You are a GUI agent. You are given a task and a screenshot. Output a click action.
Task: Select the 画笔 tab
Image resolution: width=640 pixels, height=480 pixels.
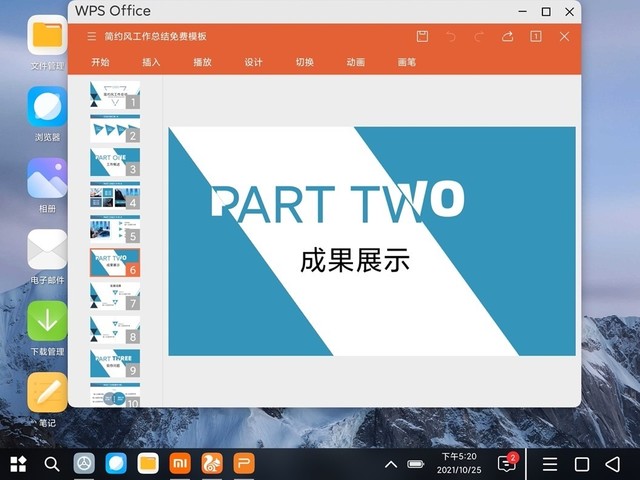tap(407, 62)
